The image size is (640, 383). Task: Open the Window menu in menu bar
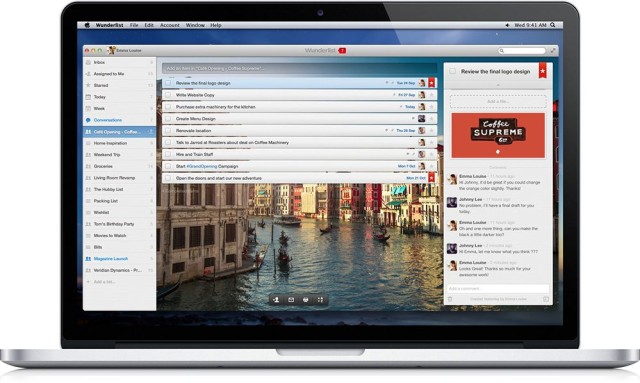pyautogui.click(x=195, y=25)
